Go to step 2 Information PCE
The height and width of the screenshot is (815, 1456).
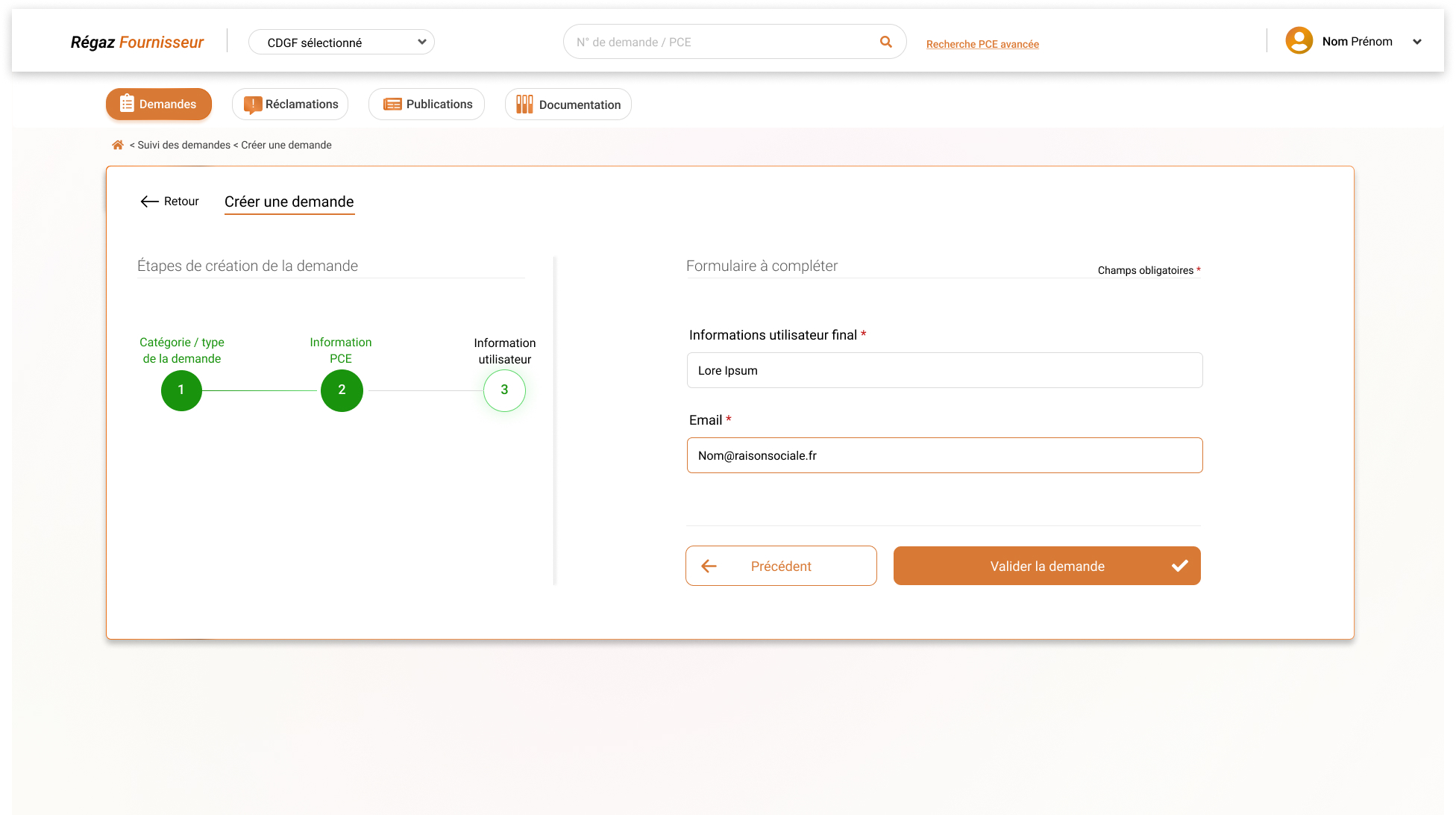click(x=342, y=390)
